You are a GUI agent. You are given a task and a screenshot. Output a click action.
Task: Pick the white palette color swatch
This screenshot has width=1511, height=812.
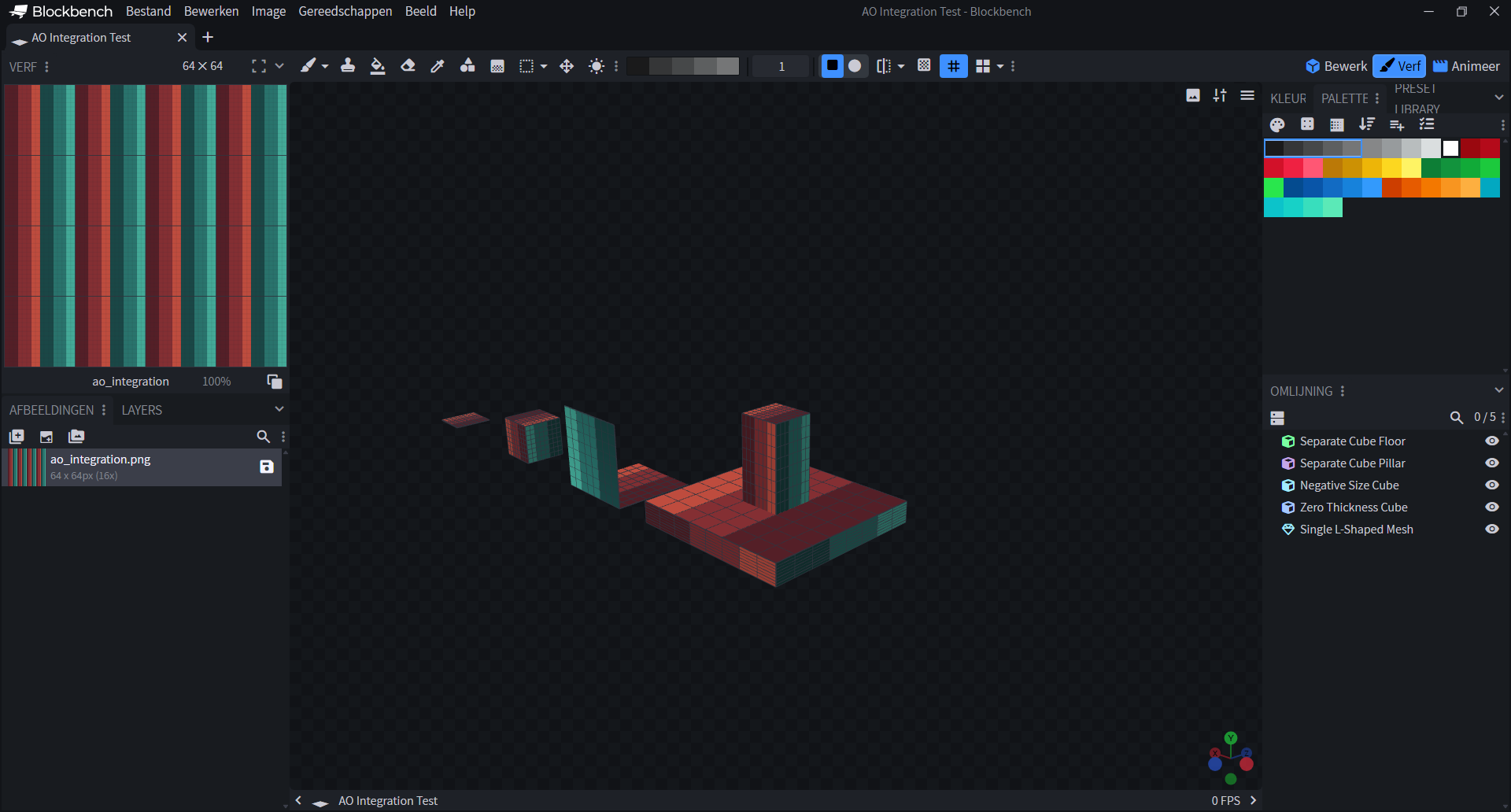(x=1450, y=148)
